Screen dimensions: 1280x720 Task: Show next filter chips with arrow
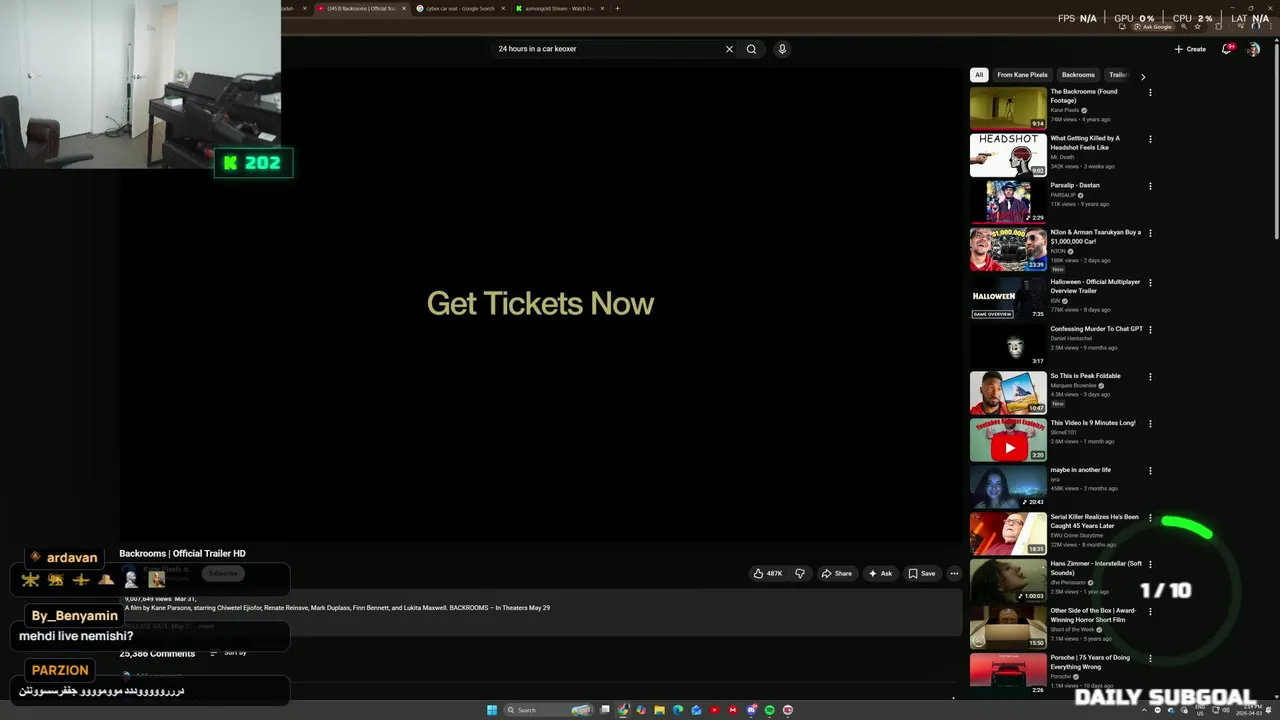pyautogui.click(x=1143, y=76)
